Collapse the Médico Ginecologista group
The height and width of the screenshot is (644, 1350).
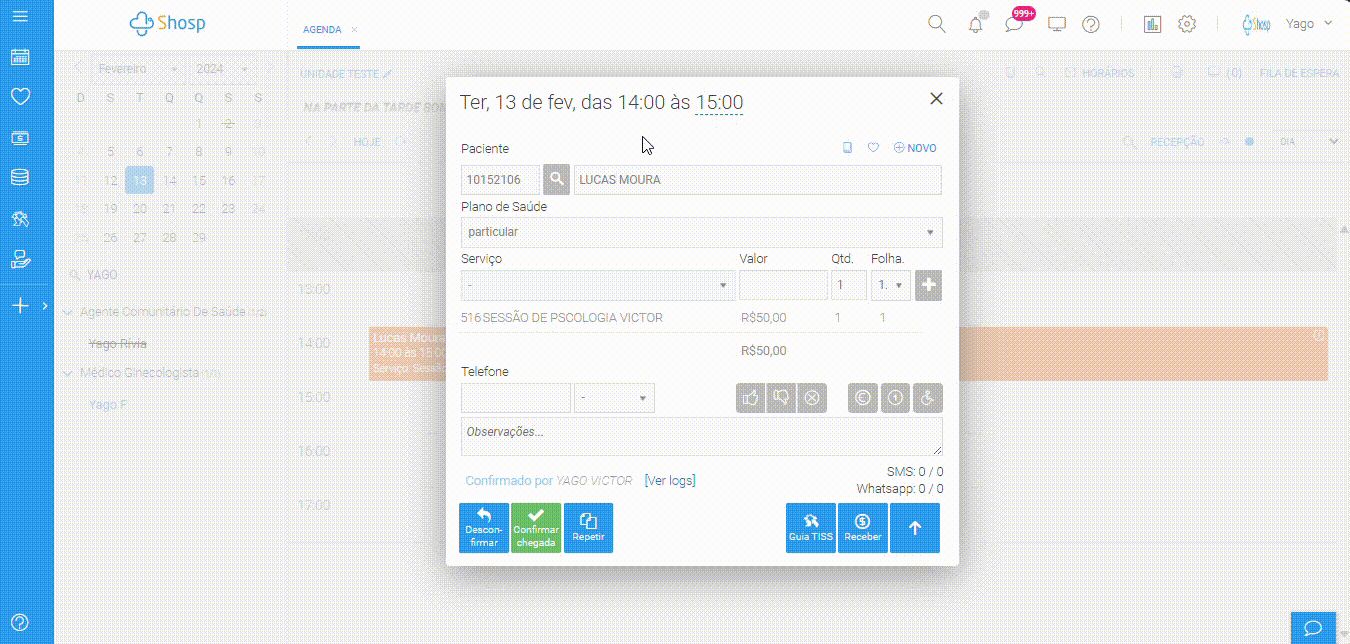(x=70, y=374)
